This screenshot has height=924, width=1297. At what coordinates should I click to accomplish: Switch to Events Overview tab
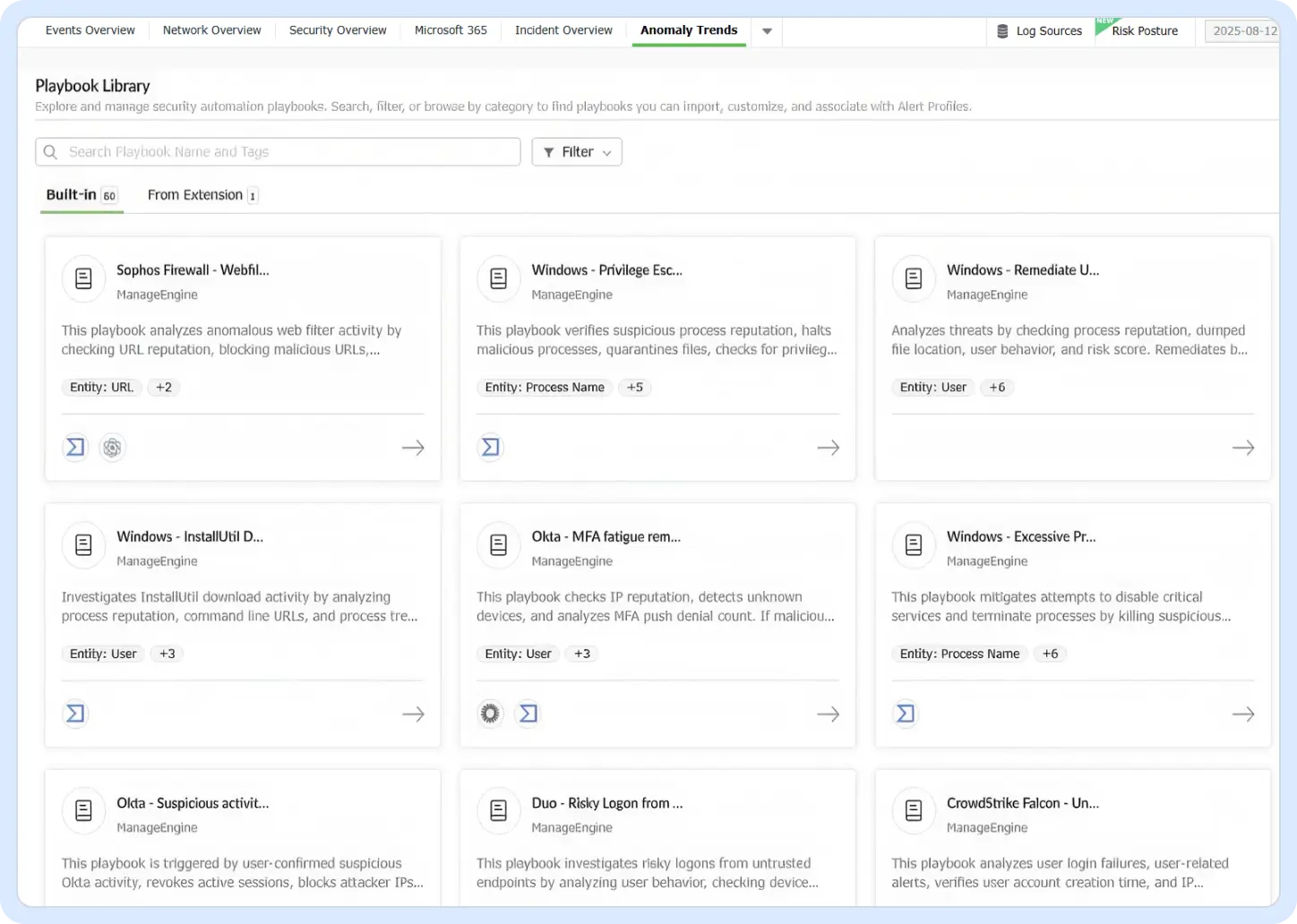(90, 30)
